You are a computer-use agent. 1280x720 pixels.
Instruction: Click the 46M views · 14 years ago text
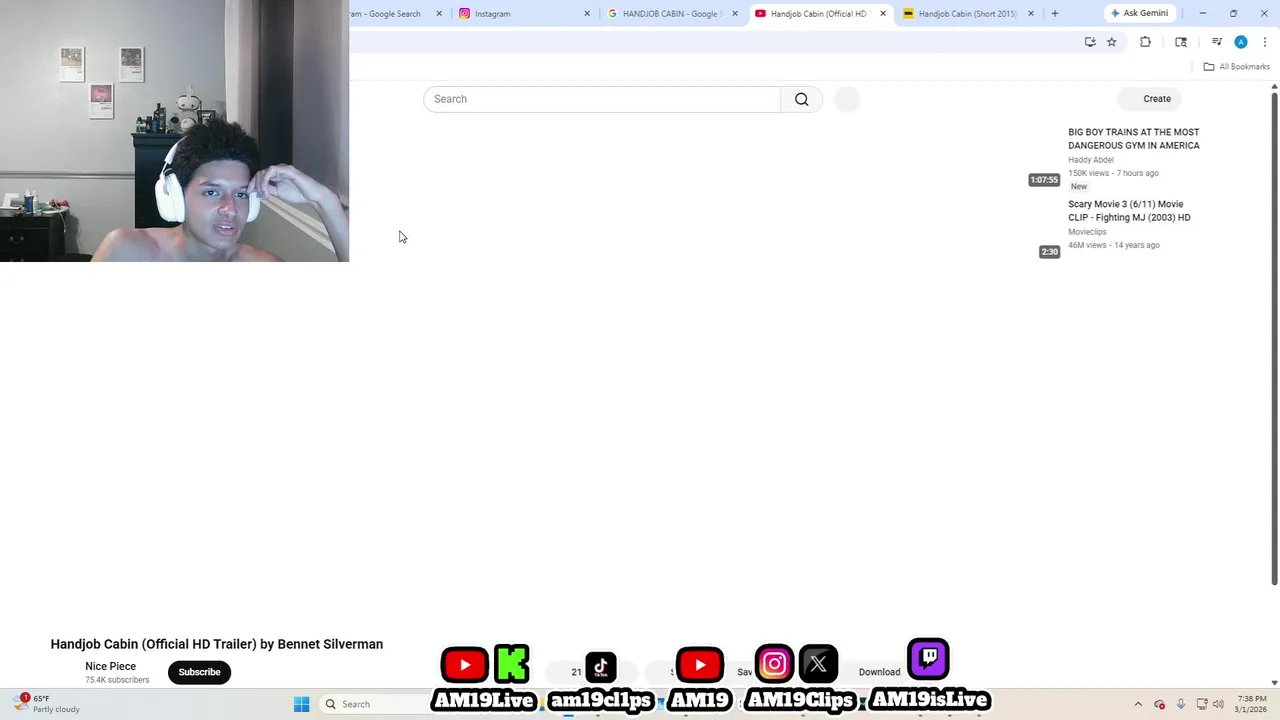tap(1114, 245)
